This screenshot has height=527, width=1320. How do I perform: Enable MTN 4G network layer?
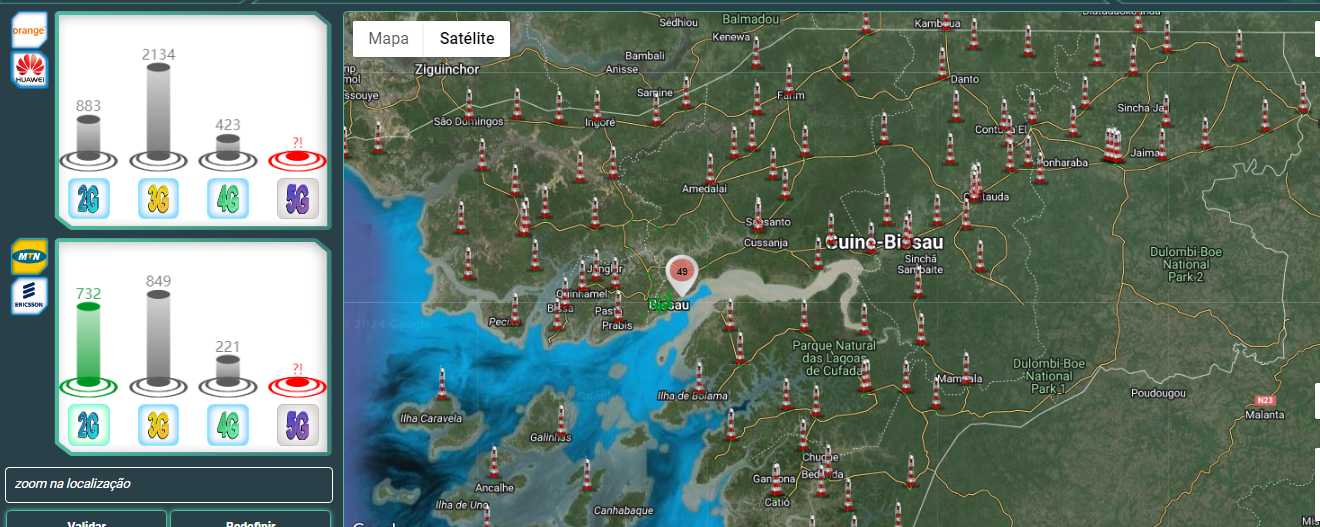(228, 425)
